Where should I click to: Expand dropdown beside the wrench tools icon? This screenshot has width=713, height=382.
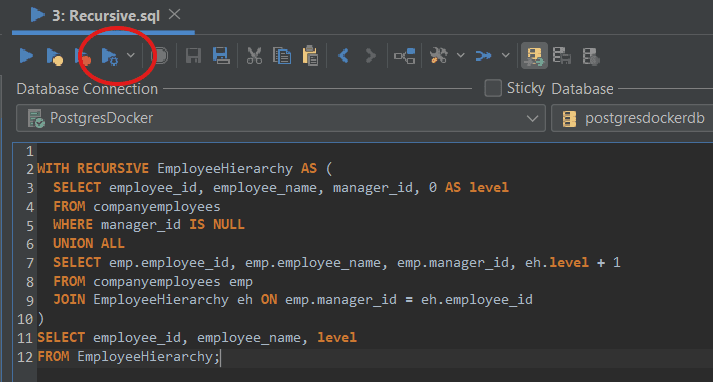461,55
